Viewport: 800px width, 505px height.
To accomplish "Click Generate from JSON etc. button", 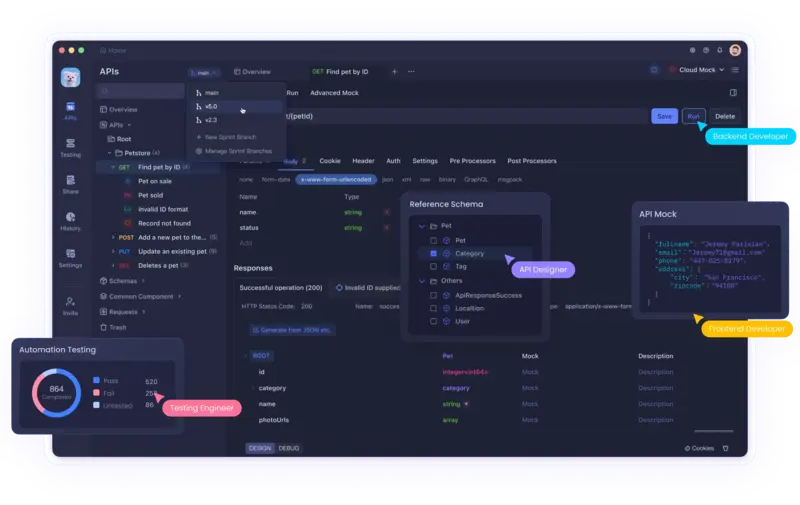I will point(292,330).
